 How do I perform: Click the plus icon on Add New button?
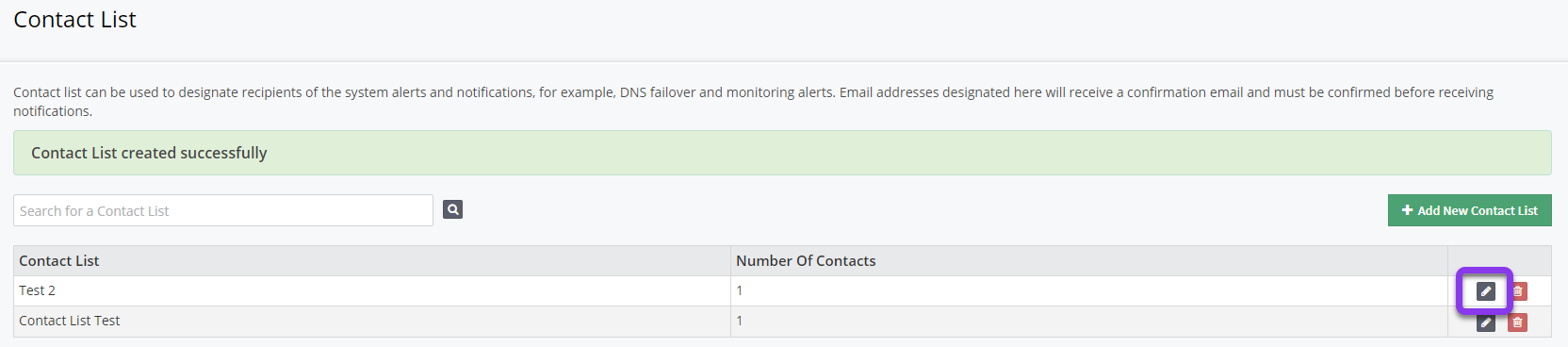(x=1407, y=210)
